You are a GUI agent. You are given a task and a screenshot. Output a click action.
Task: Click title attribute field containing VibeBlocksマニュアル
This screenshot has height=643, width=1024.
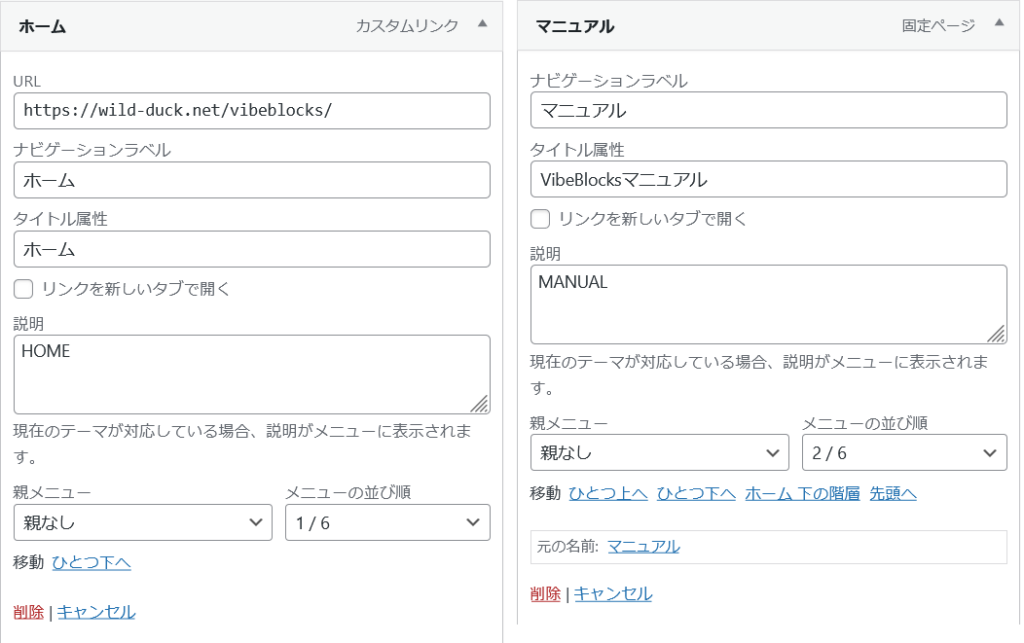[x=767, y=180]
